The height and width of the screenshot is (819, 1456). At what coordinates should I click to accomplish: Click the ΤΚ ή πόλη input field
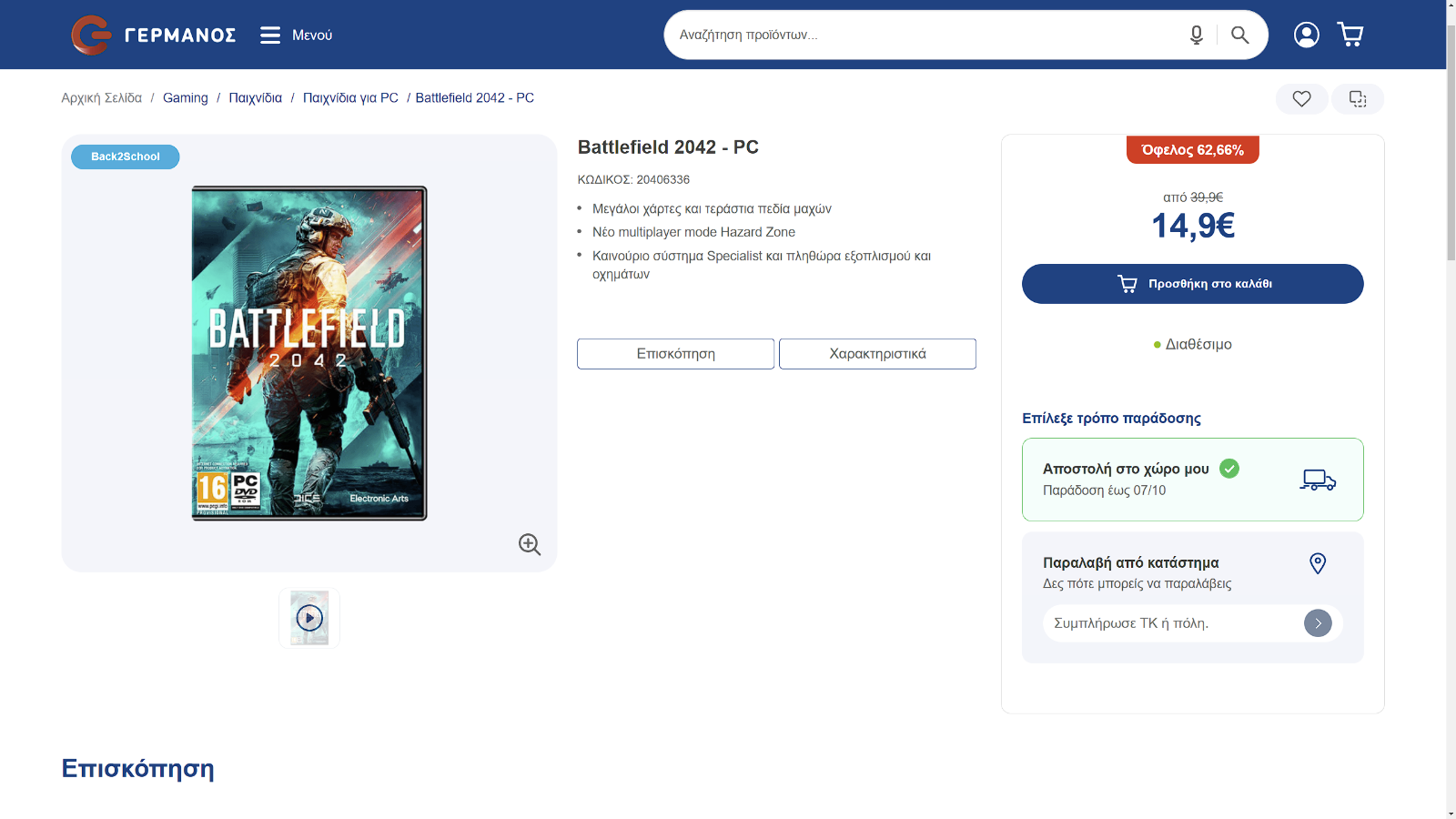[1173, 623]
